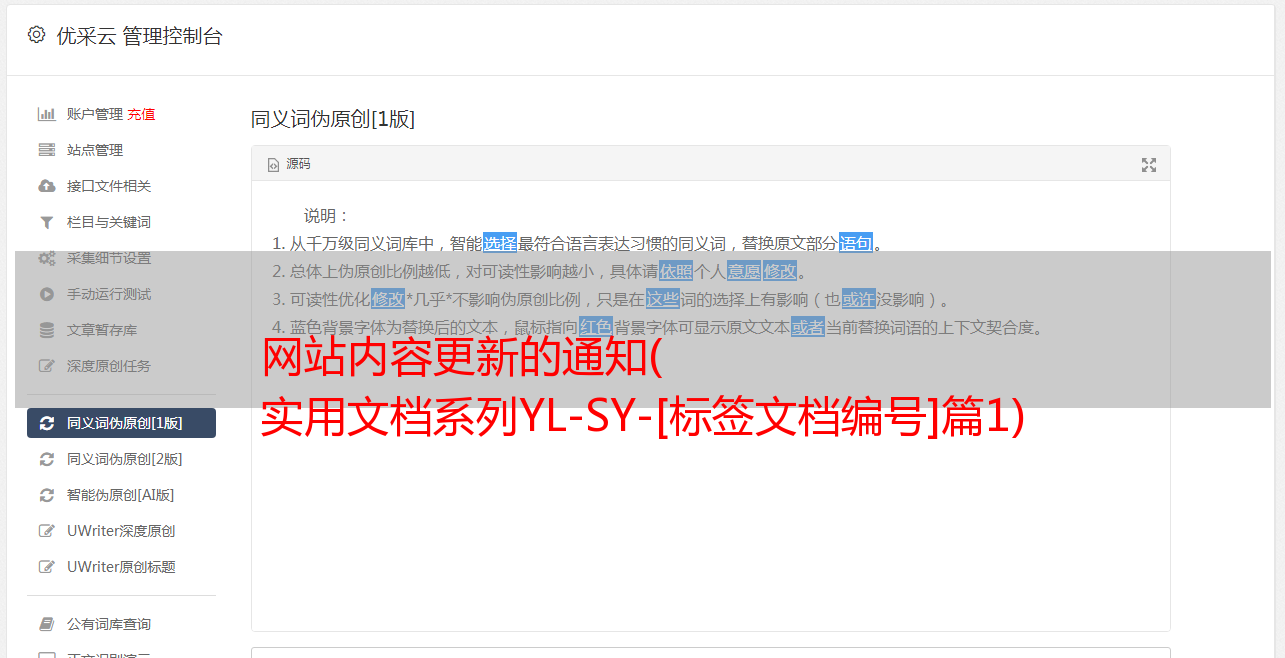This screenshot has height=658, width=1285.
Task: Go to 站点管理 in the sidebar
Action: tap(95, 150)
